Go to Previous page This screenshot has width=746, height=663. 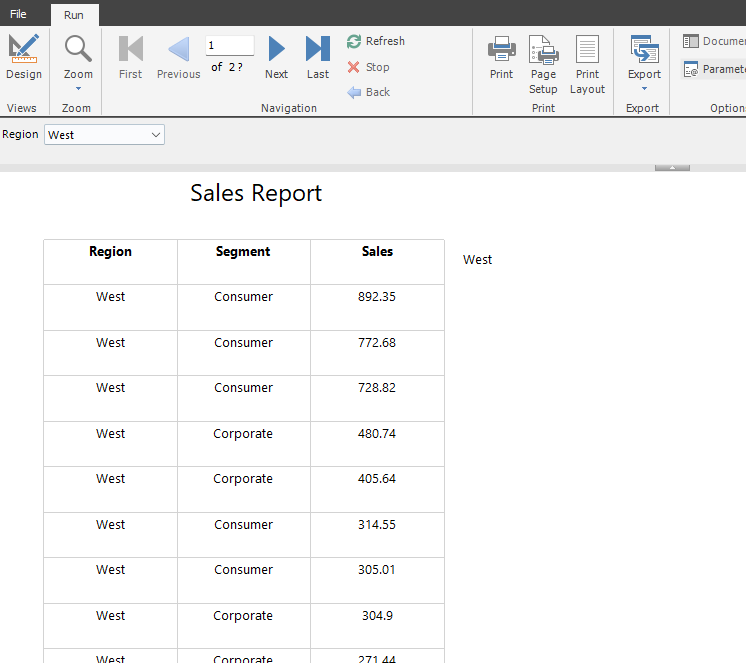pos(178,56)
